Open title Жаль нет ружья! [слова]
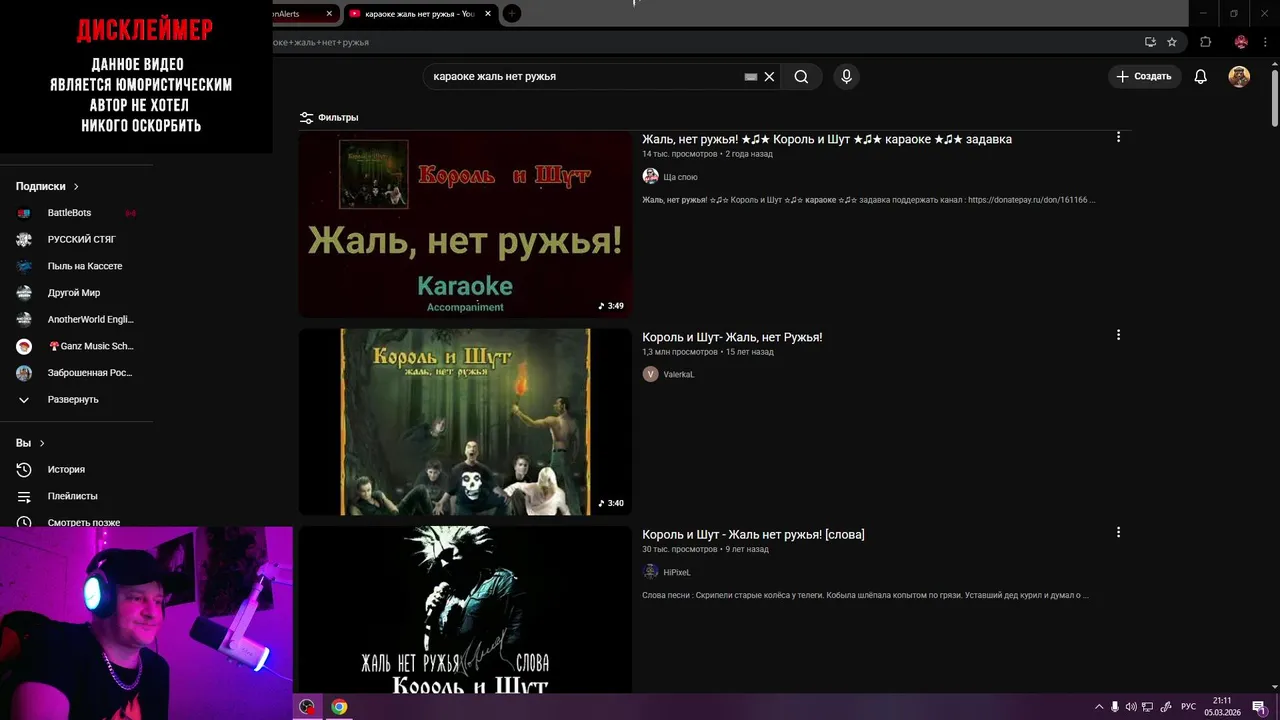 pyautogui.click(x=753, y=535)
